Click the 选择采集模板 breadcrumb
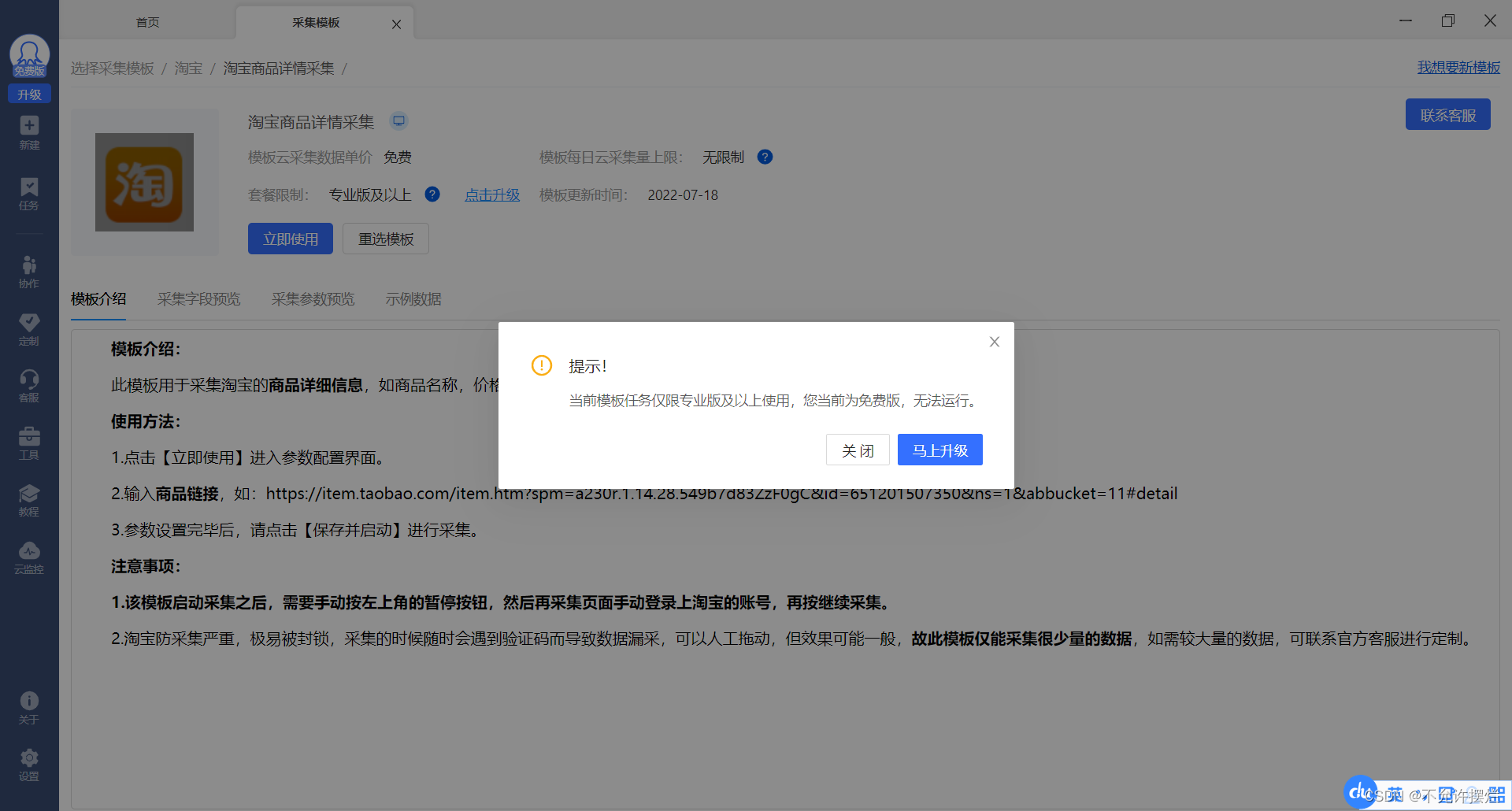This screenshot has width=1512, height=811. tap(113, 69)
